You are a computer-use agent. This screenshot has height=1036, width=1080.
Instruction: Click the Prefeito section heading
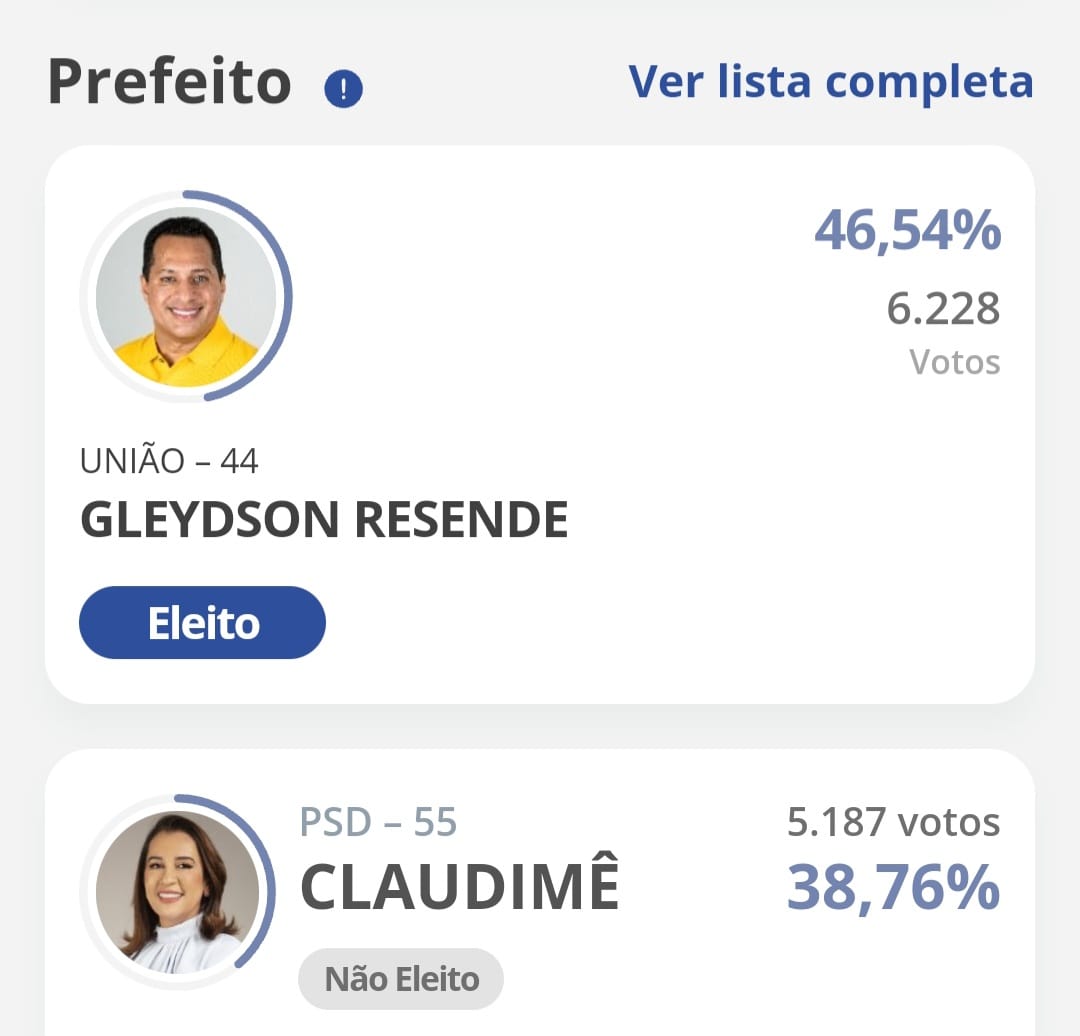point(169,81)
